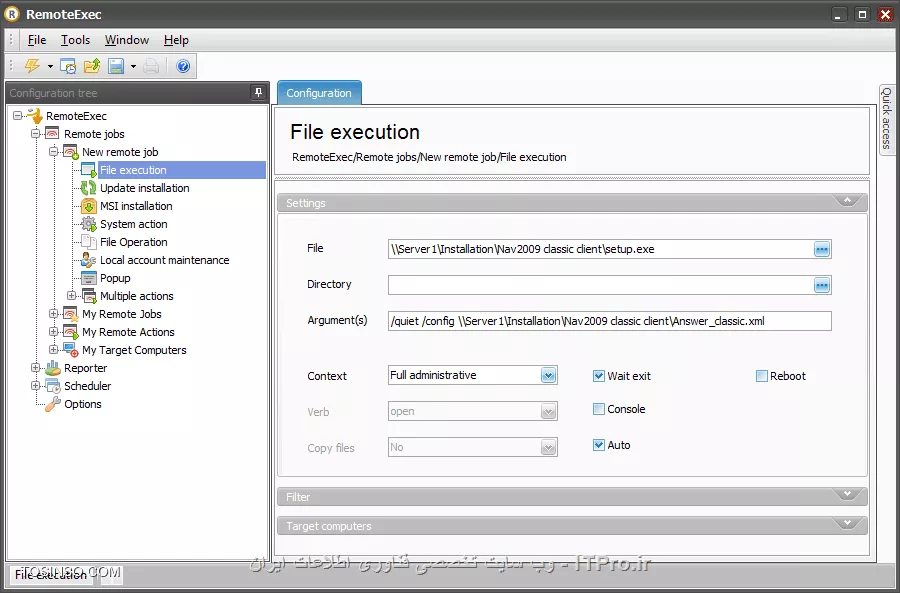Click the Update installation green arrows icon
Viewport: 900px width, 593px height.
(88, 188)
